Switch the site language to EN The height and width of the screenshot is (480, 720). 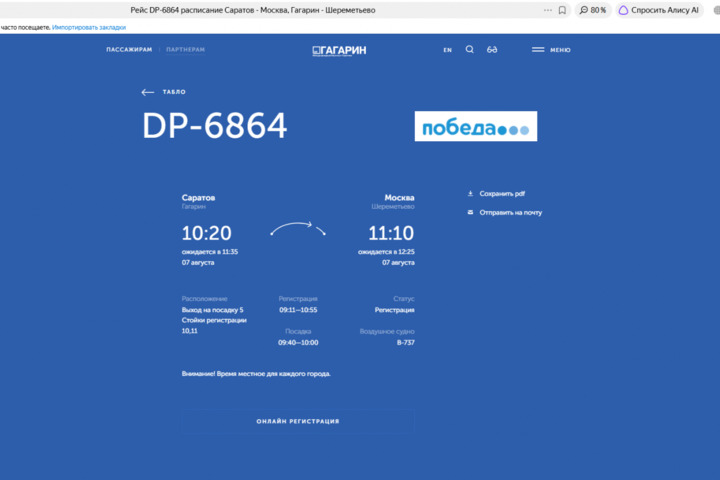click(x=448, y=50)
